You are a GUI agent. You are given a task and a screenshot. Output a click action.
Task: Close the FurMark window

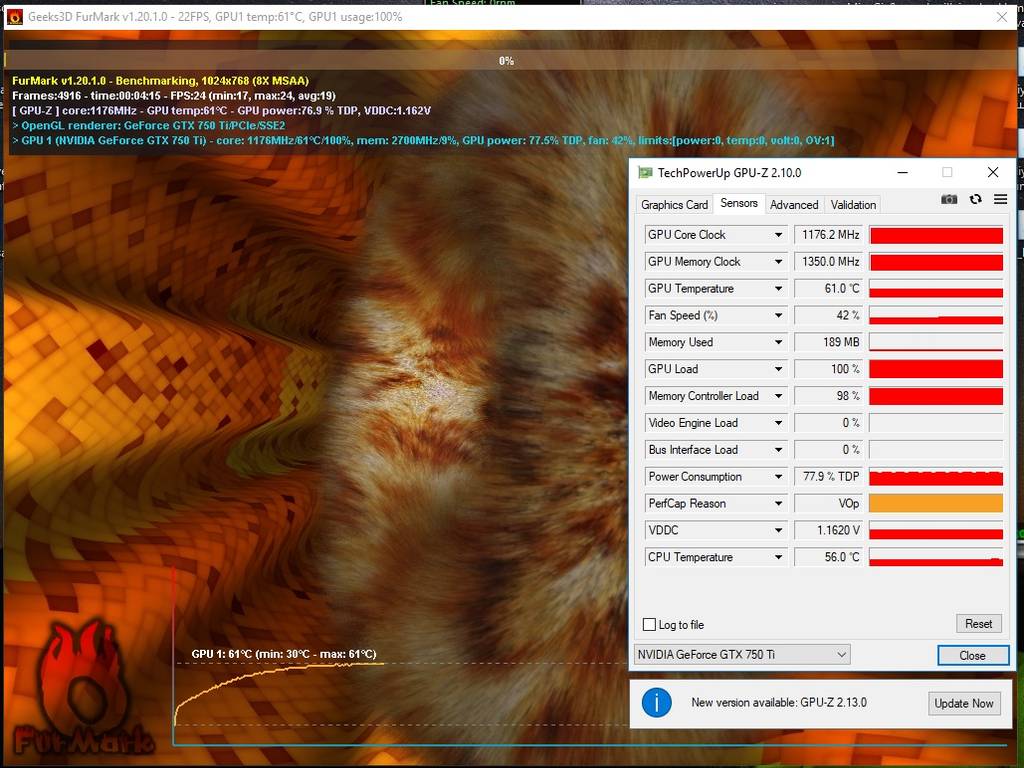1002,17
